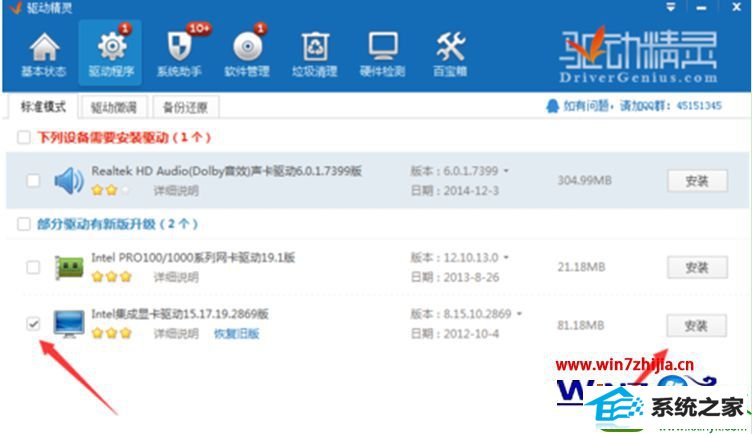Click 安装 for Intel integrated graphics driver
Image resolution: width=752 pixels, height=434 pixels.
[x=696, y=326]
